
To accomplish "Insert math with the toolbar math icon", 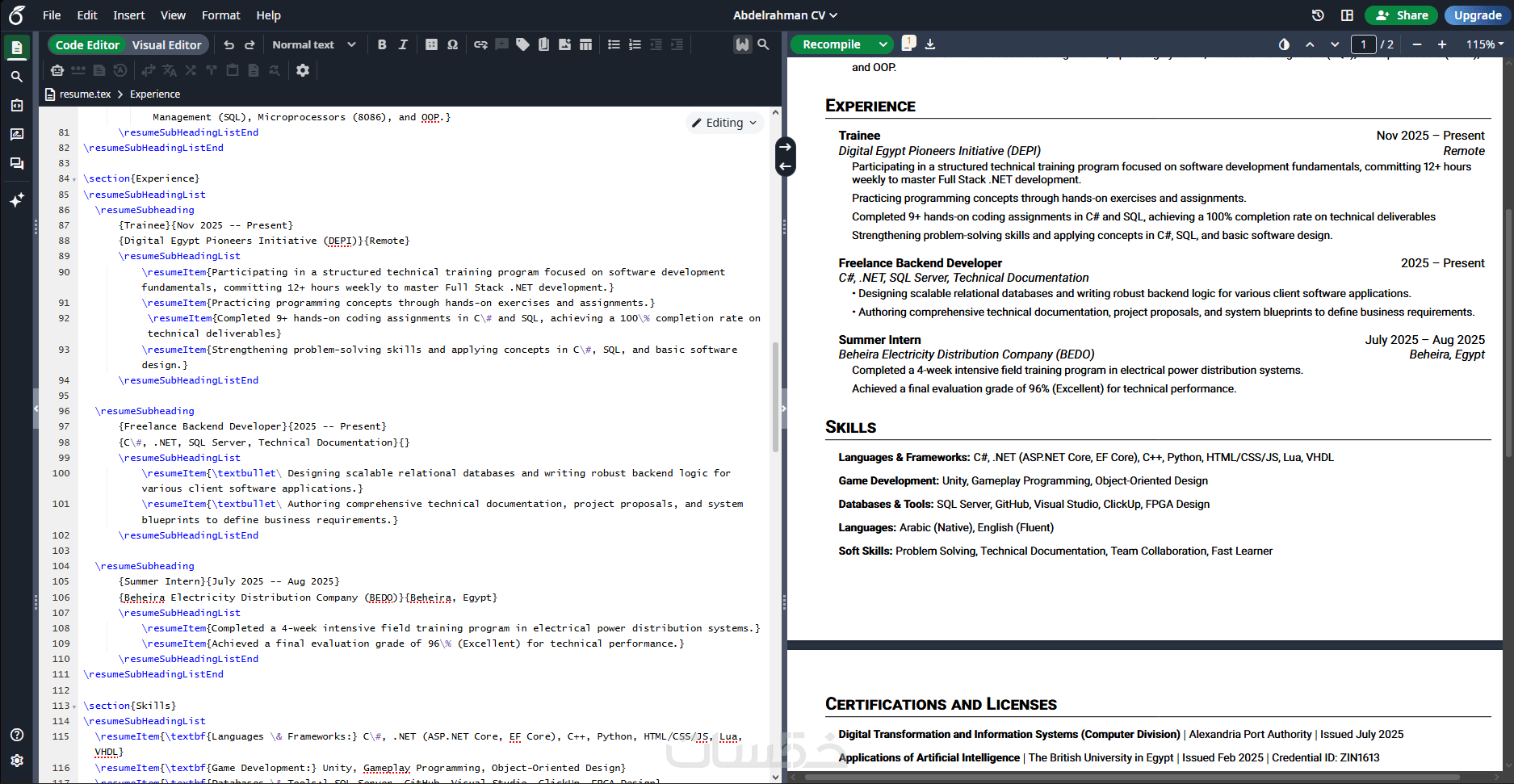I will pyautogui.click(x=432, y=45).
